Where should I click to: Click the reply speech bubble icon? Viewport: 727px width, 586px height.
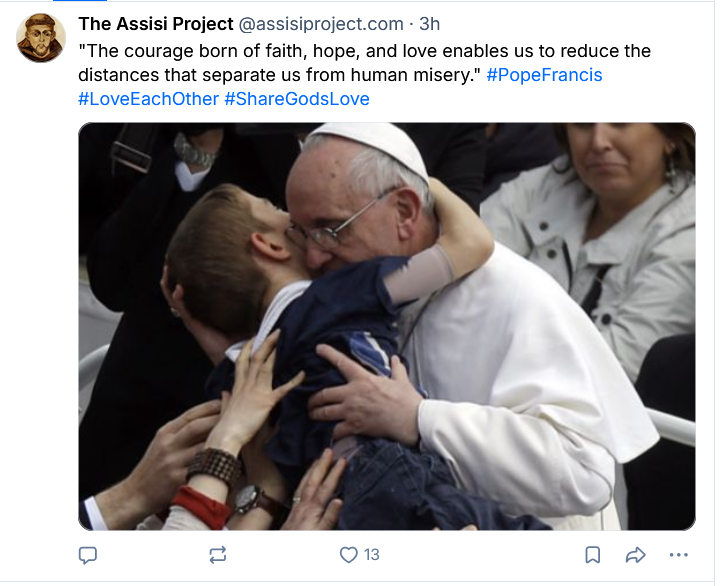click(88, 554)
